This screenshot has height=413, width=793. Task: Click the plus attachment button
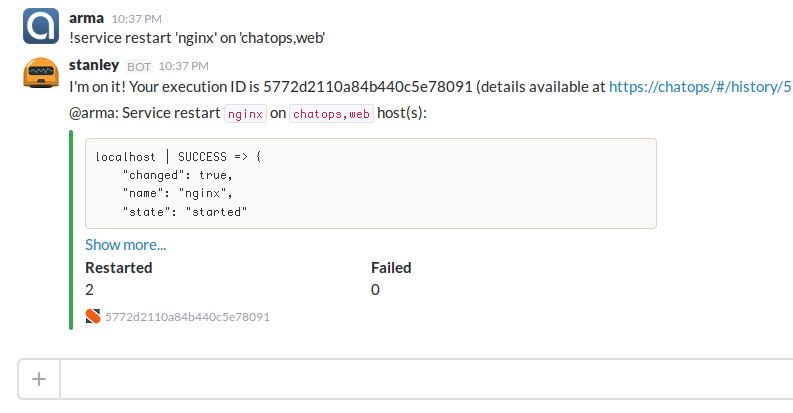tap(39, 379)
